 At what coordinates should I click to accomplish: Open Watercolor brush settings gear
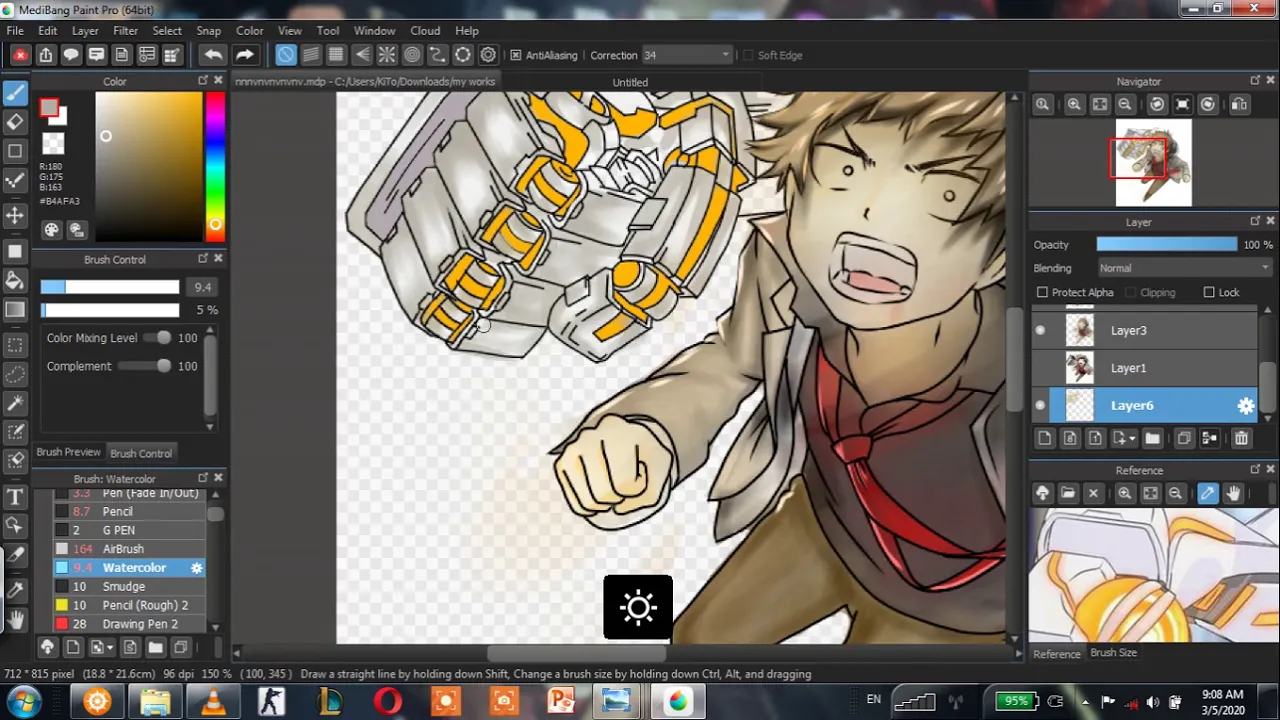[x=196, y=568]
